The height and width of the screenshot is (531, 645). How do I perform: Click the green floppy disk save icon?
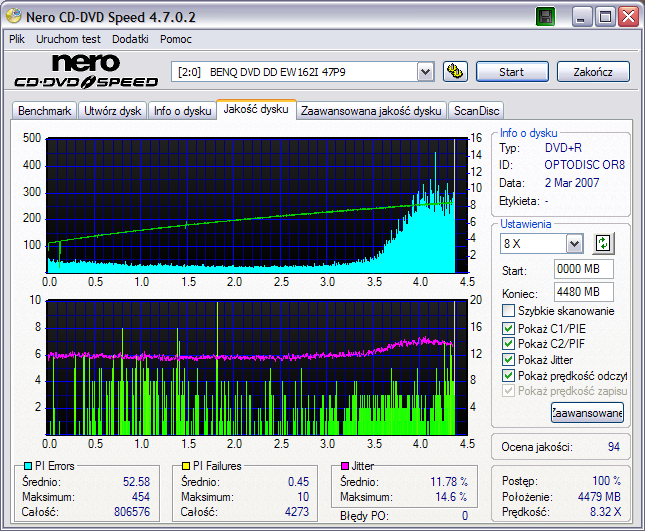[545, 17]
